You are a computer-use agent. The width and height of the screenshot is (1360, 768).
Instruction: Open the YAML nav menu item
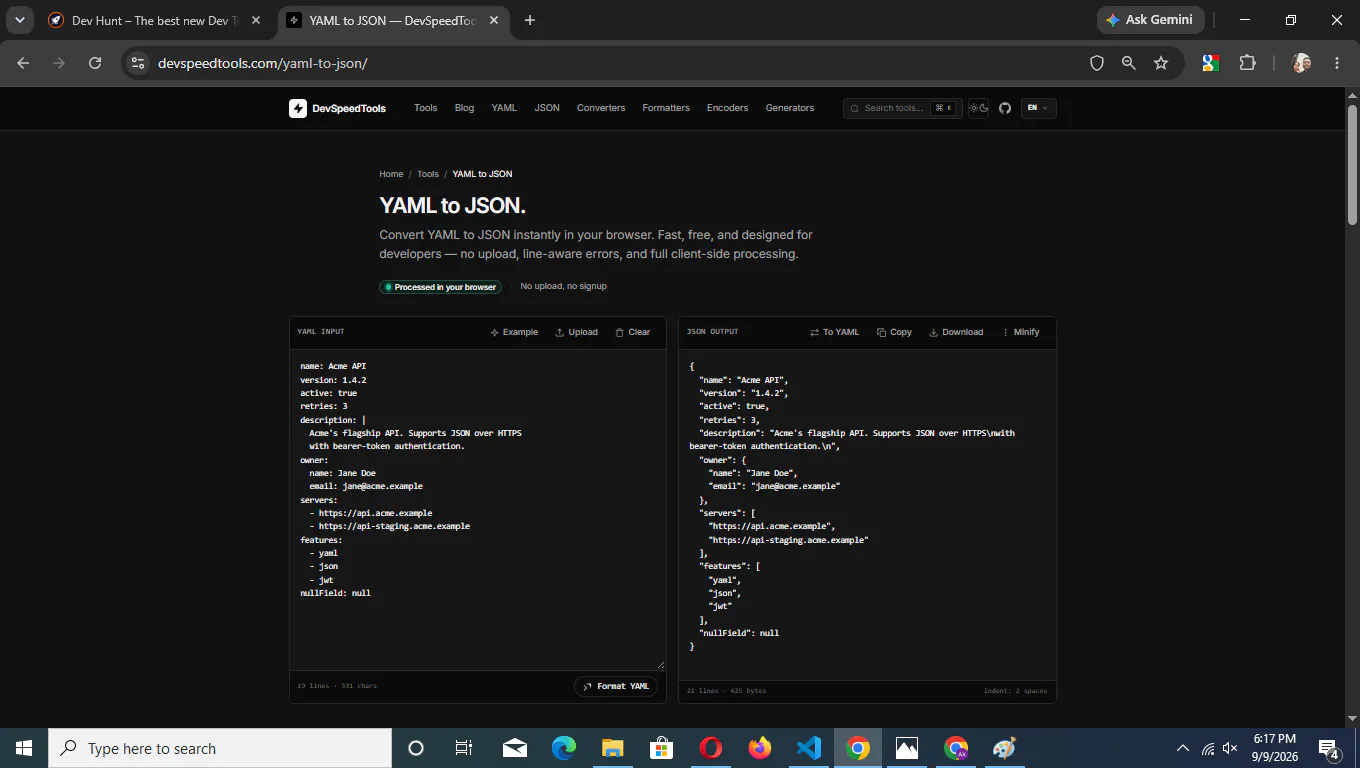[x=504, y=108]
